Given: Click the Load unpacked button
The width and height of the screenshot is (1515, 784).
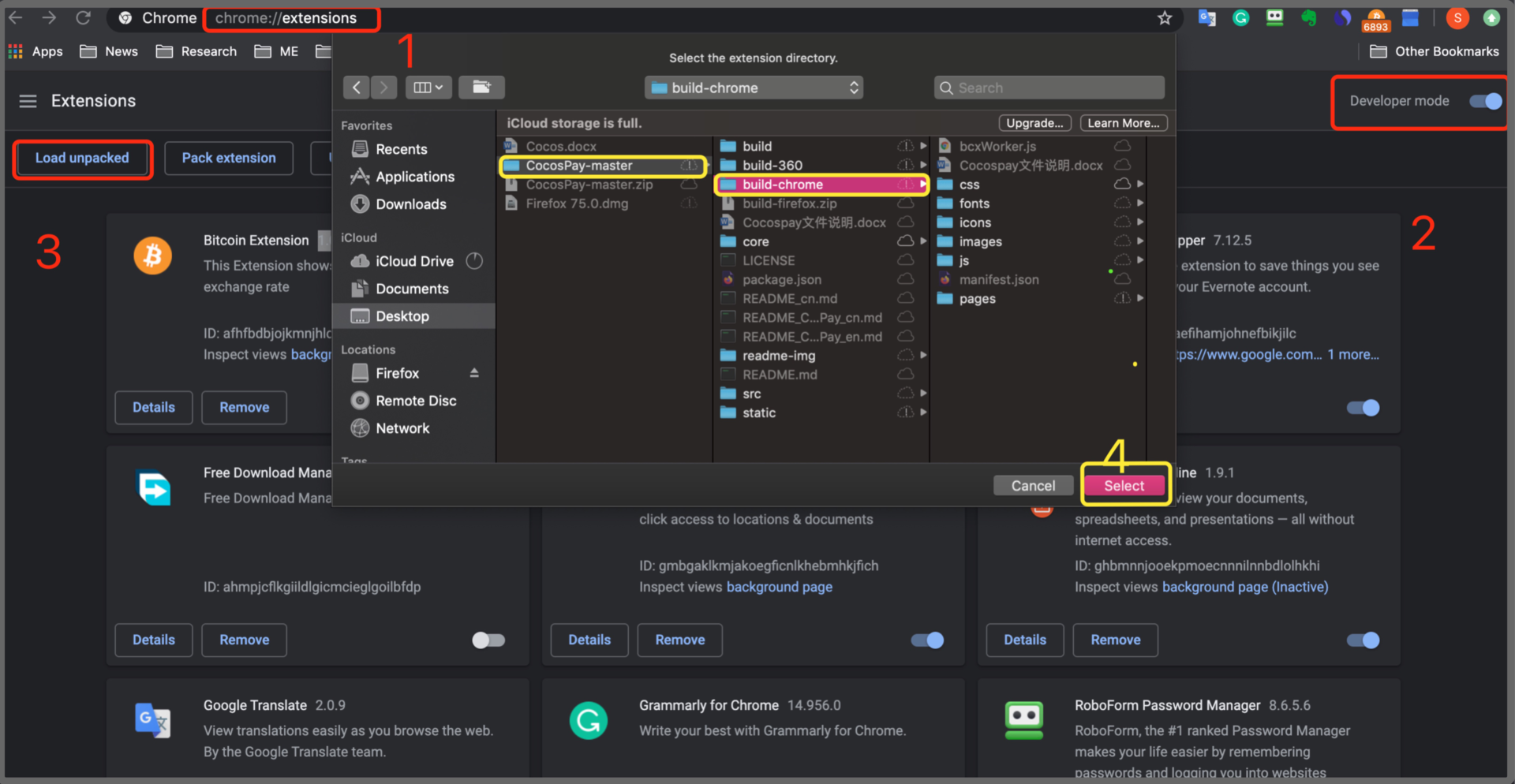Looking at the screenshot, I should coord(82,159).
